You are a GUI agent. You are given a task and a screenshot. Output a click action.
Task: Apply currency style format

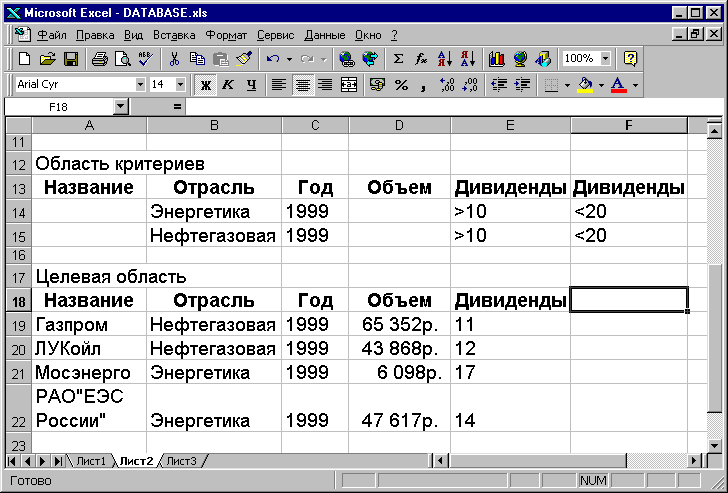(377, 84)
